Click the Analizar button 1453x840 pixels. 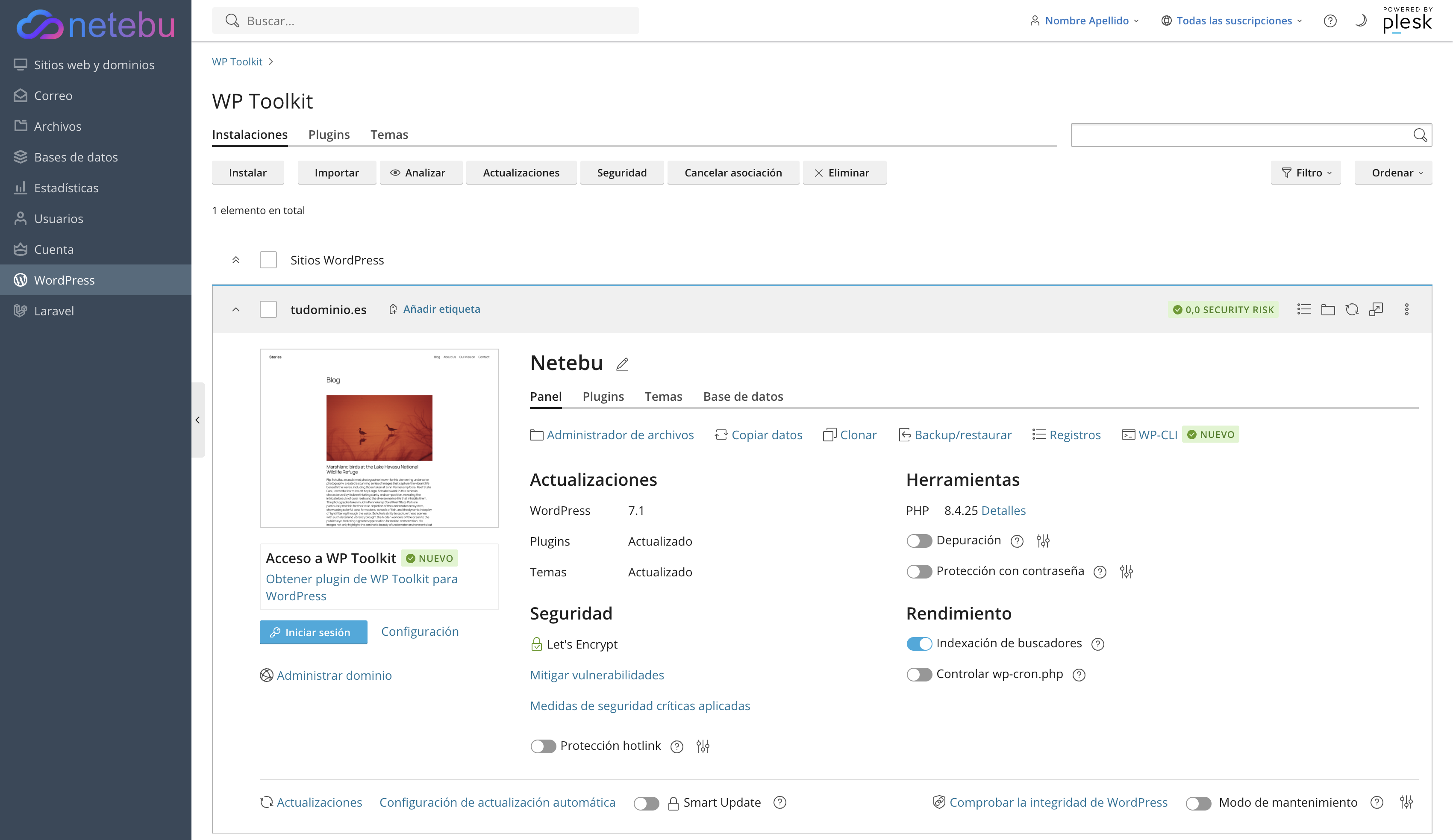point(421,172)
